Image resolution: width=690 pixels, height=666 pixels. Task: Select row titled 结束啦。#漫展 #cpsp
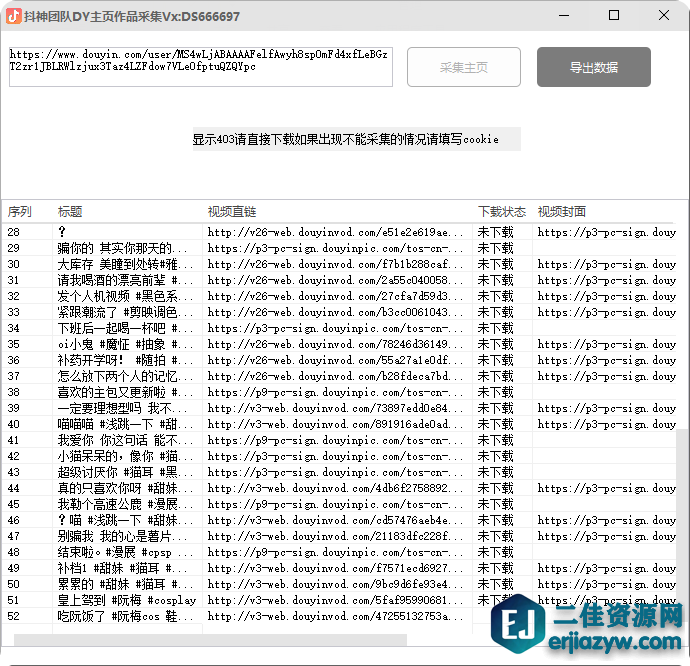click(x=339, y=552)
